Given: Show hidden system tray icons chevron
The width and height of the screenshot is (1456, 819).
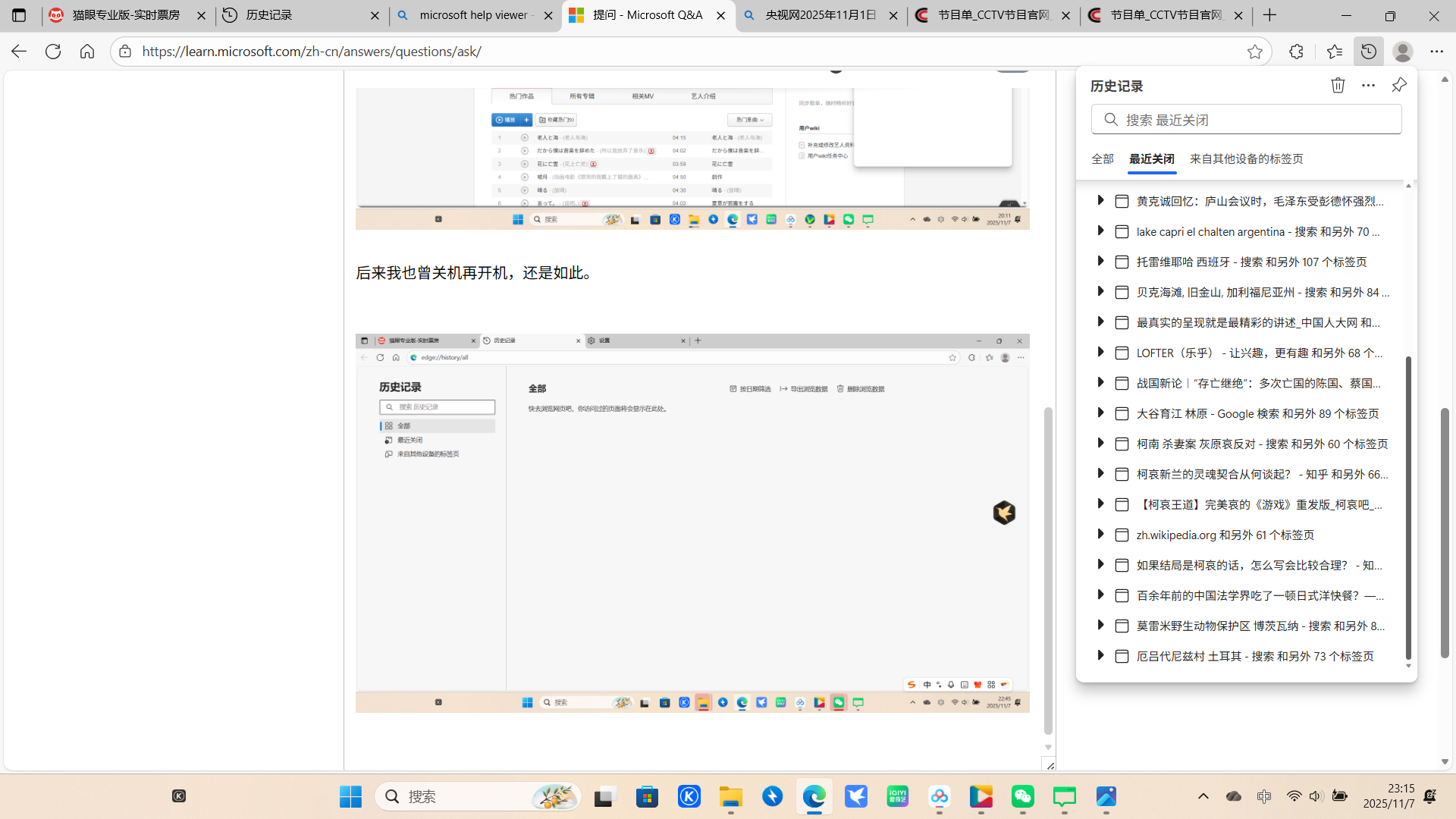Looking at the screenshot, I should pyautogui.click(x=1203, y=796).
